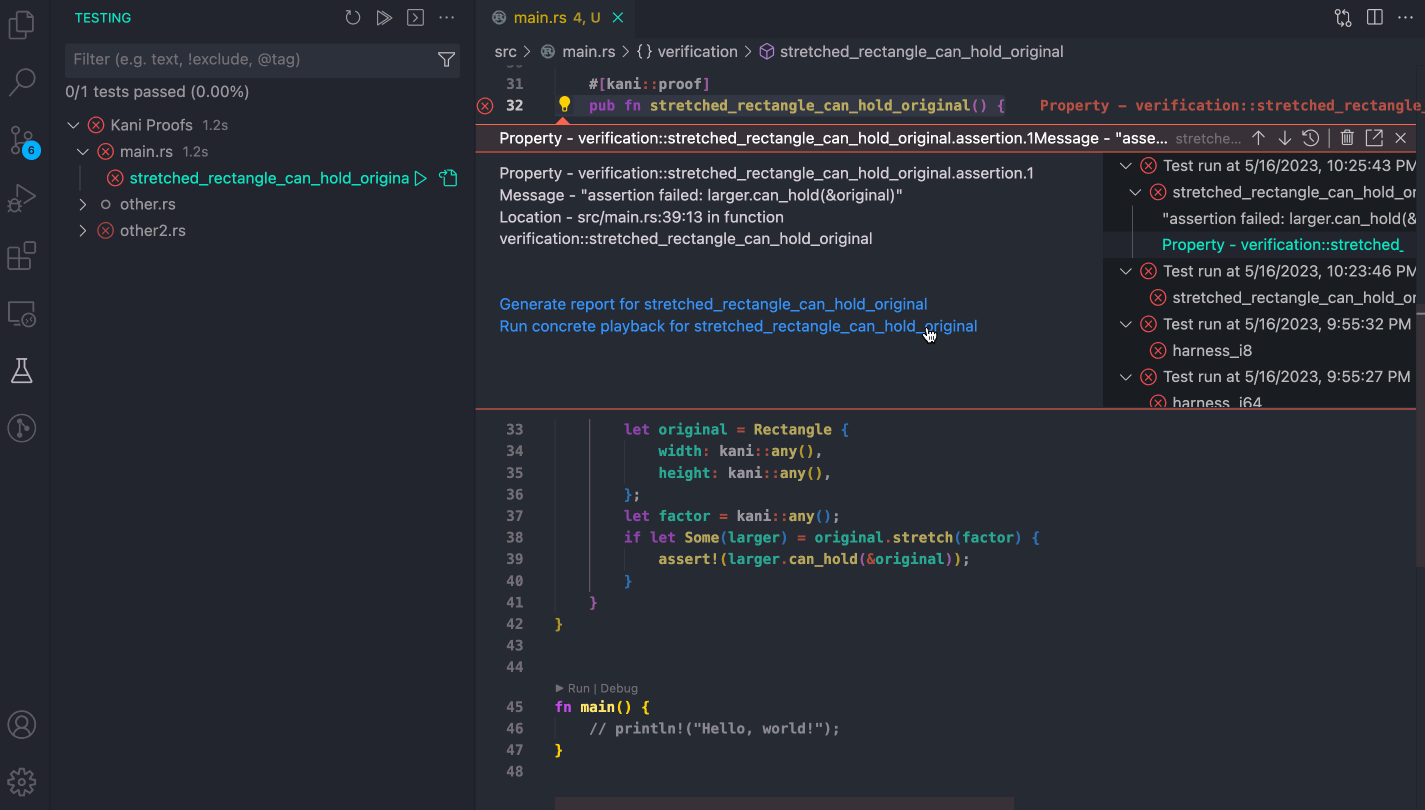
Task: Open the Extensions view
Action: tap(22, 257)
